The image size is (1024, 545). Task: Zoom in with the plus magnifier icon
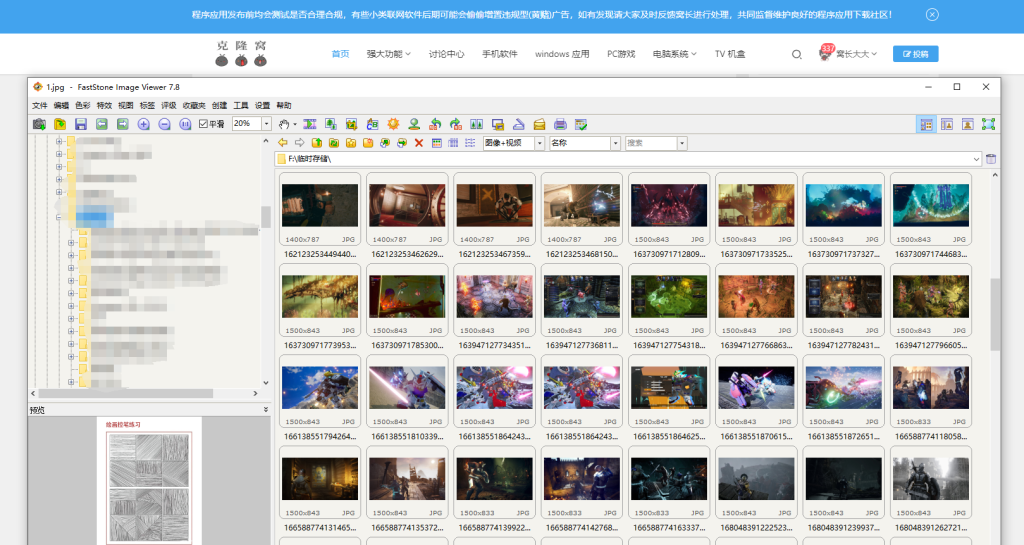pyautogui.click(x=144, y=124)
